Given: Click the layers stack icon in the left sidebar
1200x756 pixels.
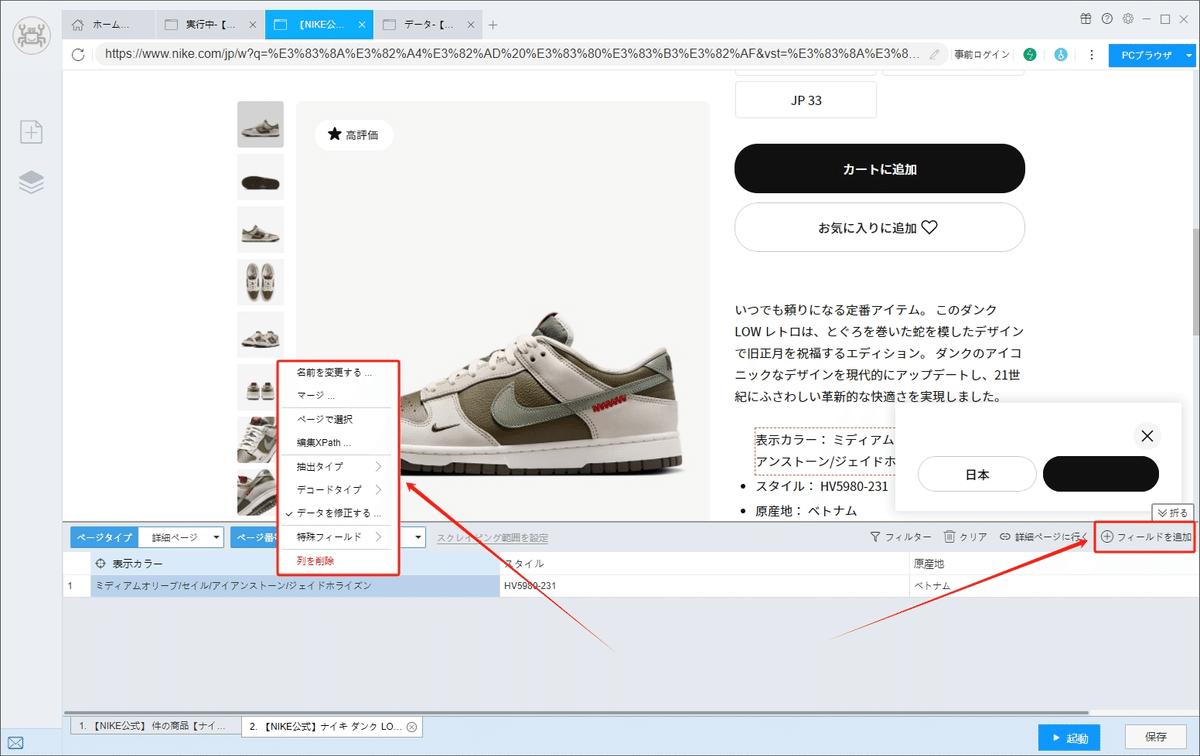Looking at the screenshot, I should coord(31,182).
